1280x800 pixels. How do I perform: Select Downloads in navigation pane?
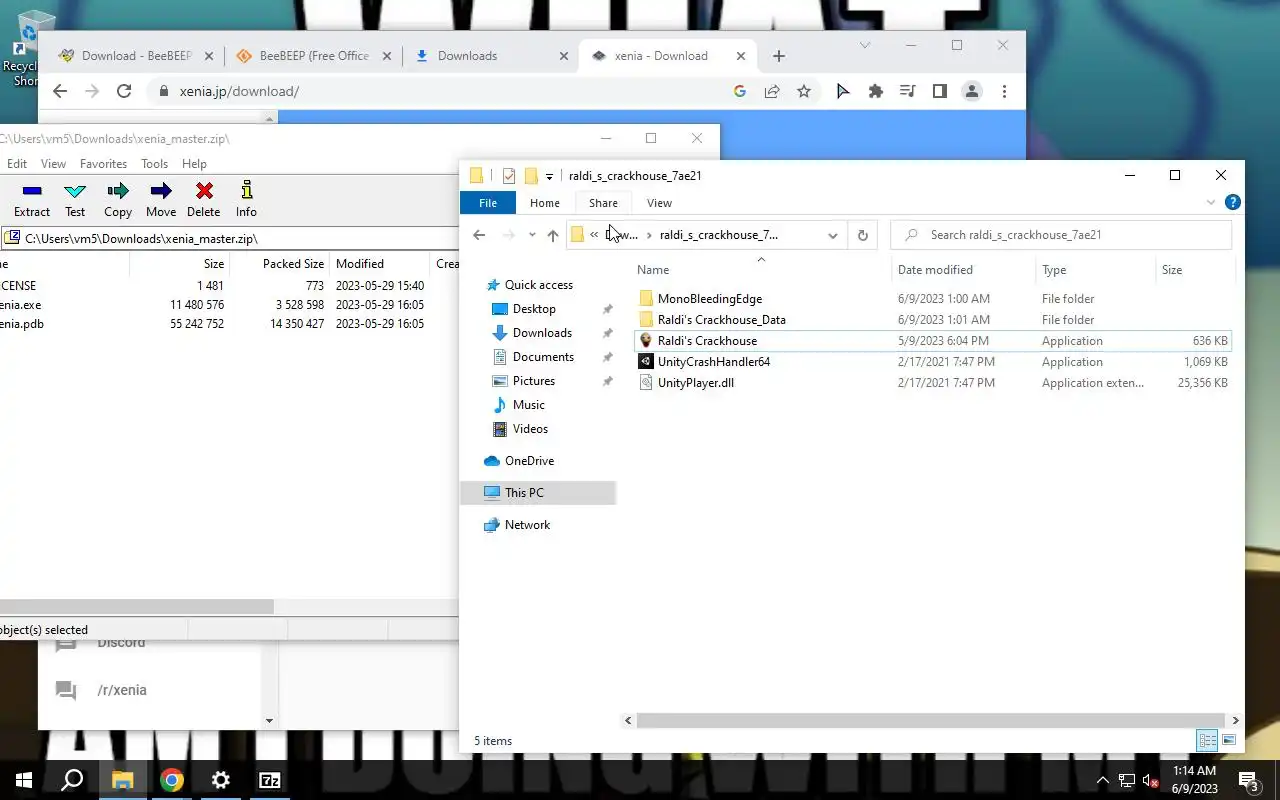[x=542, y=333]
